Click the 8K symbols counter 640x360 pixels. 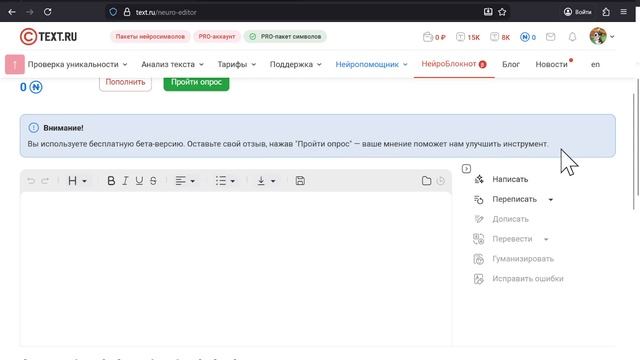tap(500, 37)
